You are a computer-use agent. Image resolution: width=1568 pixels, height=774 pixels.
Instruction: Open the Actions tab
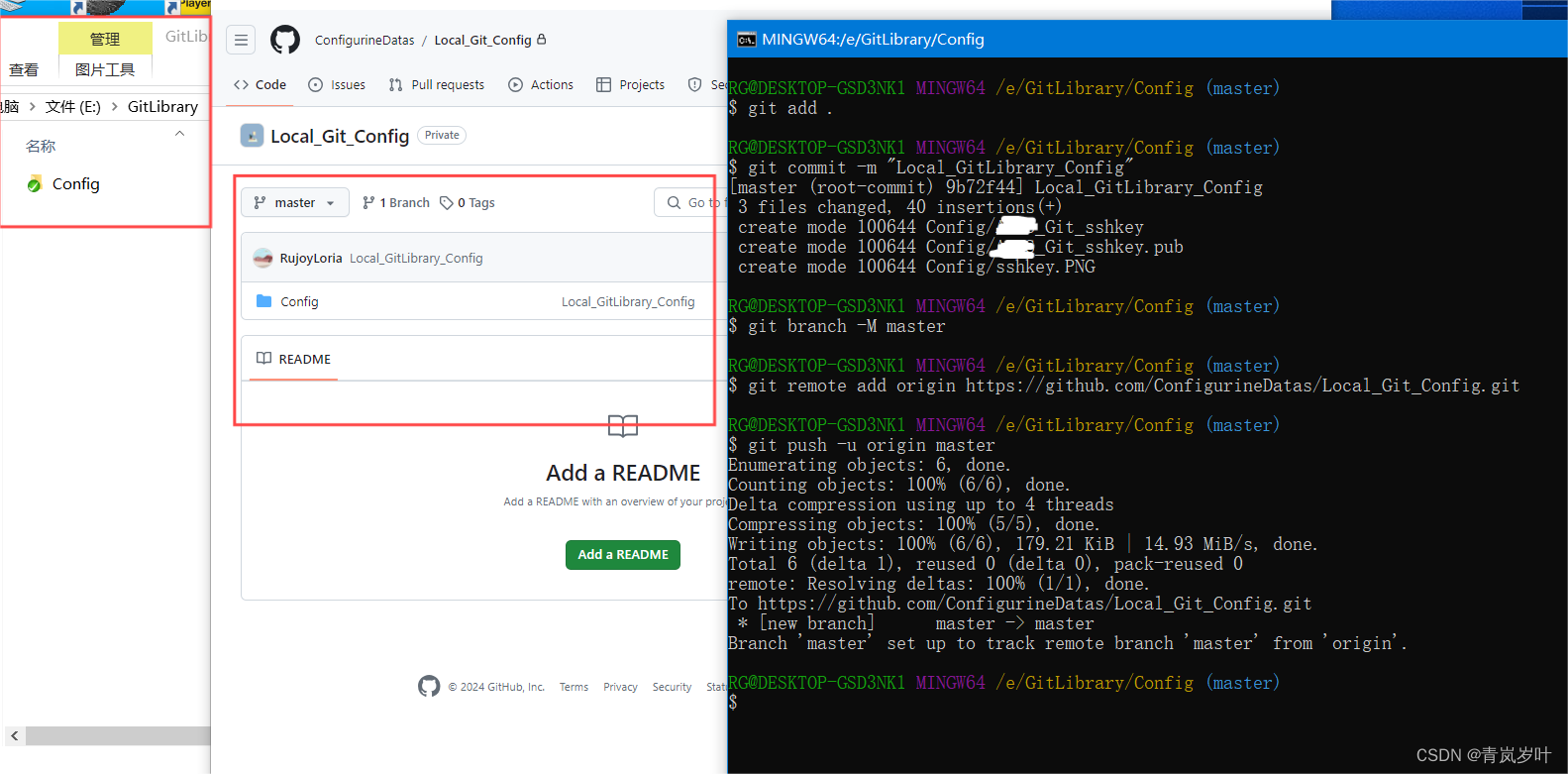click(x=541, y=85)
